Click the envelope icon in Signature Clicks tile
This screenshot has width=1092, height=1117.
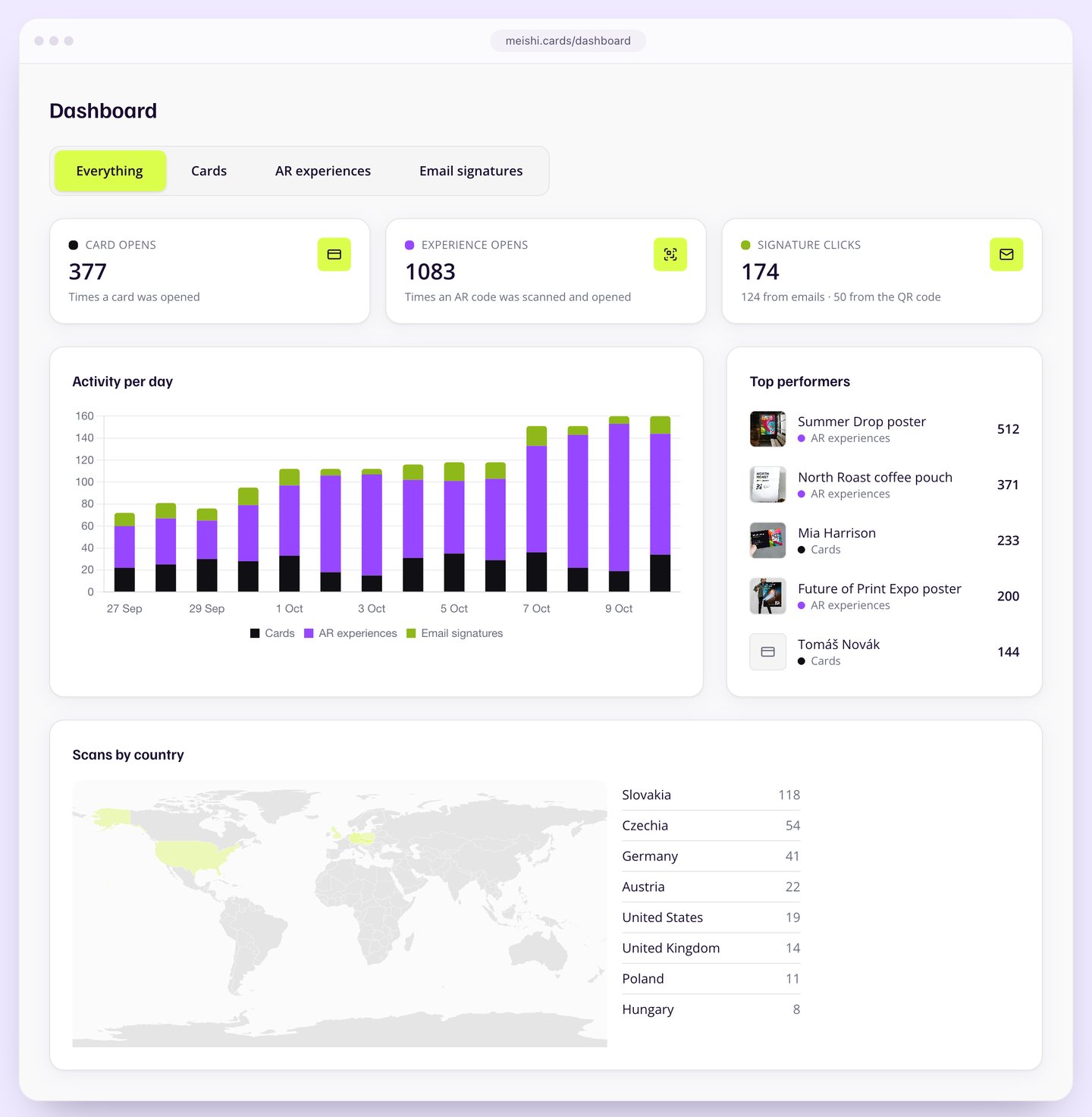coord(1006,254)
